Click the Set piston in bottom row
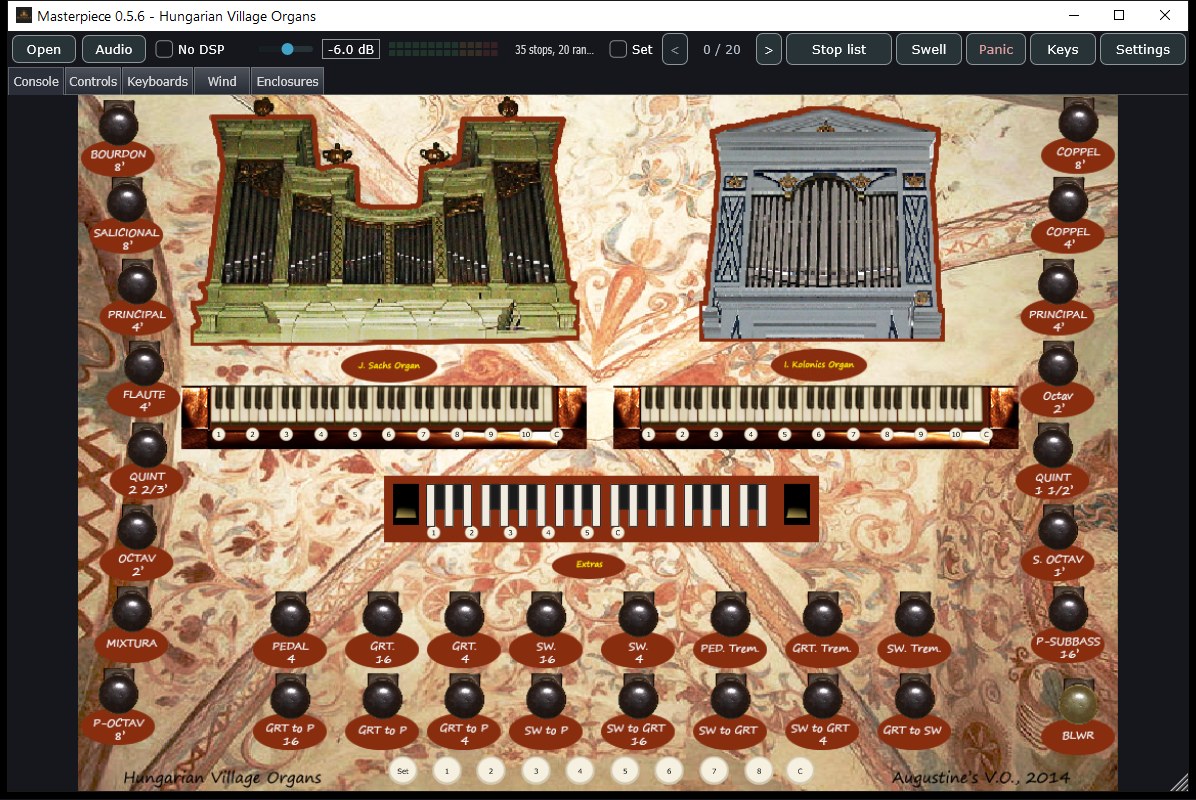Screen dimensions: 1196x800 click(x=403, y=770)
